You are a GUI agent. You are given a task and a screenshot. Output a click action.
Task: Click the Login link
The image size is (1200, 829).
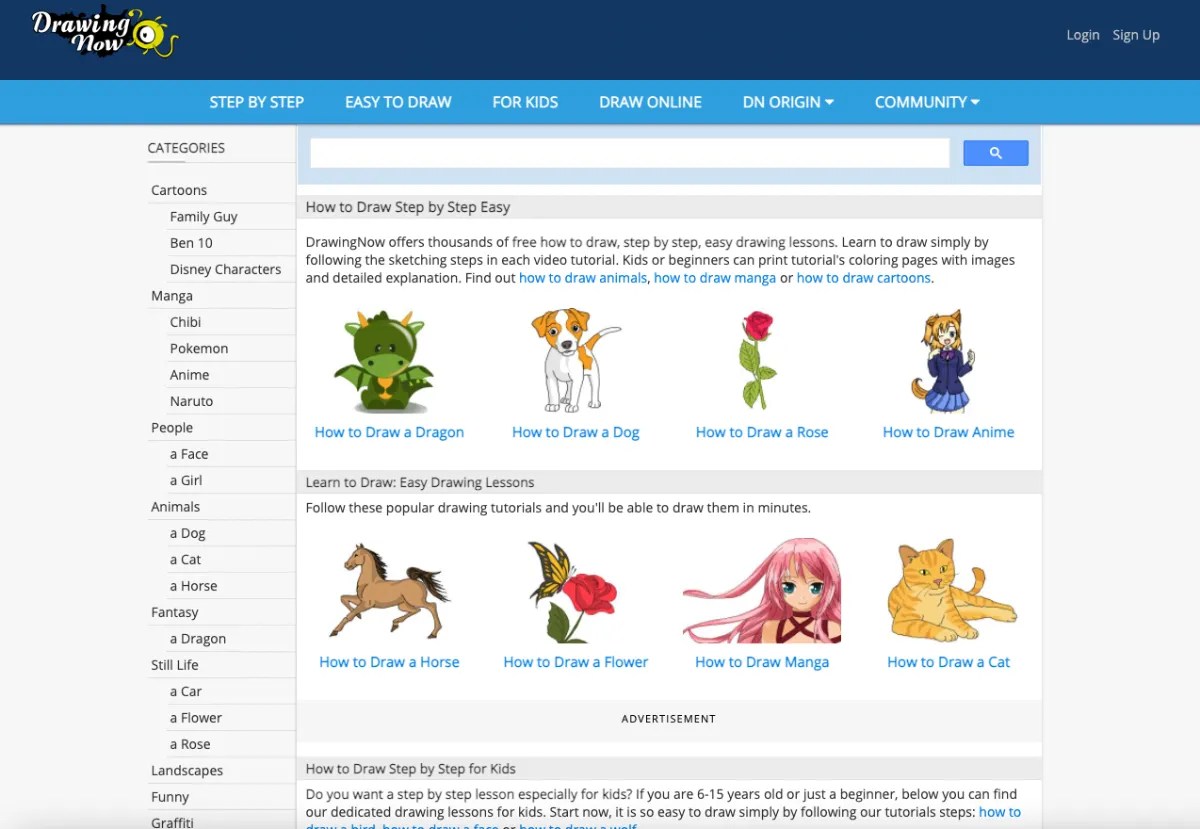[1083, 35]
